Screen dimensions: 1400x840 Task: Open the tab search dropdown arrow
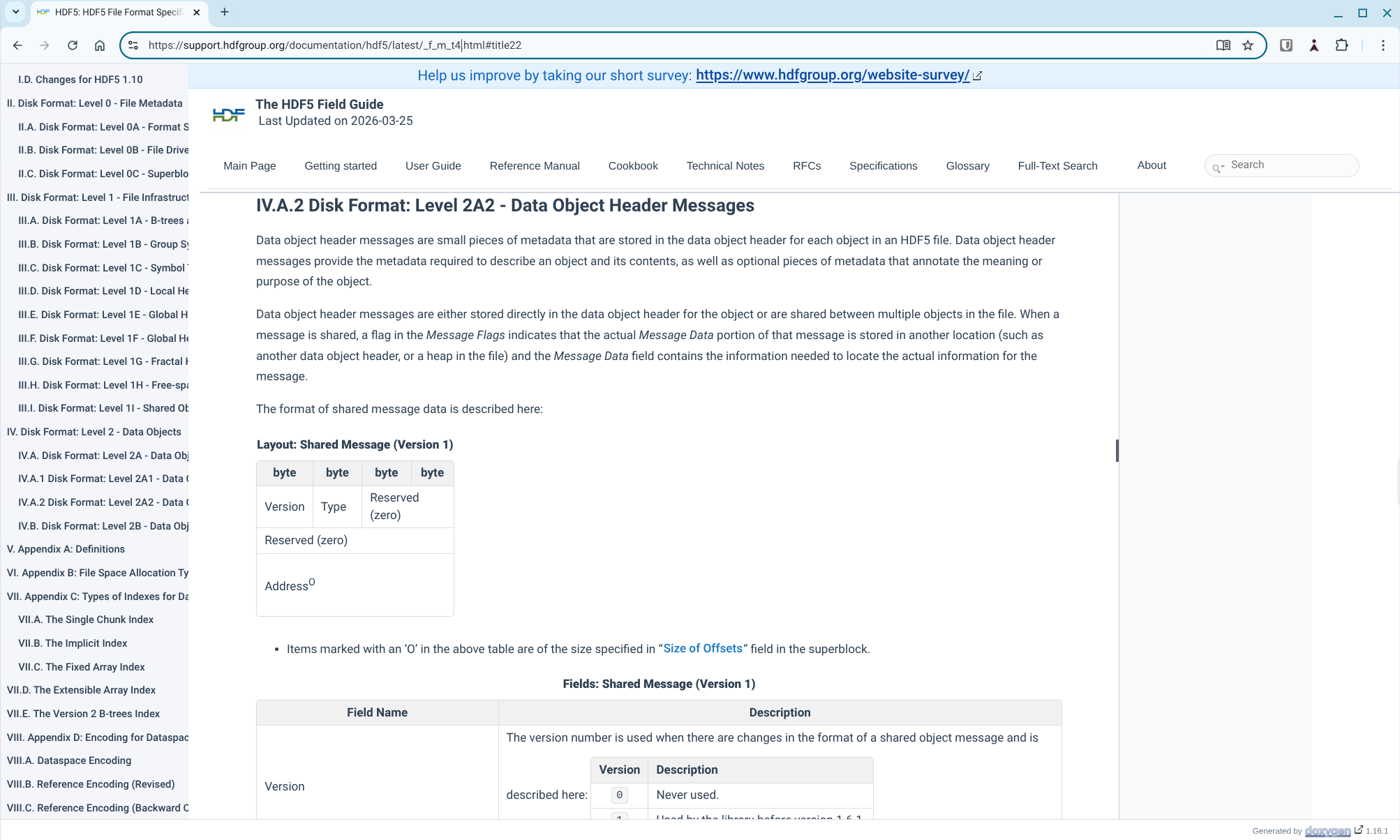[15, 12]
